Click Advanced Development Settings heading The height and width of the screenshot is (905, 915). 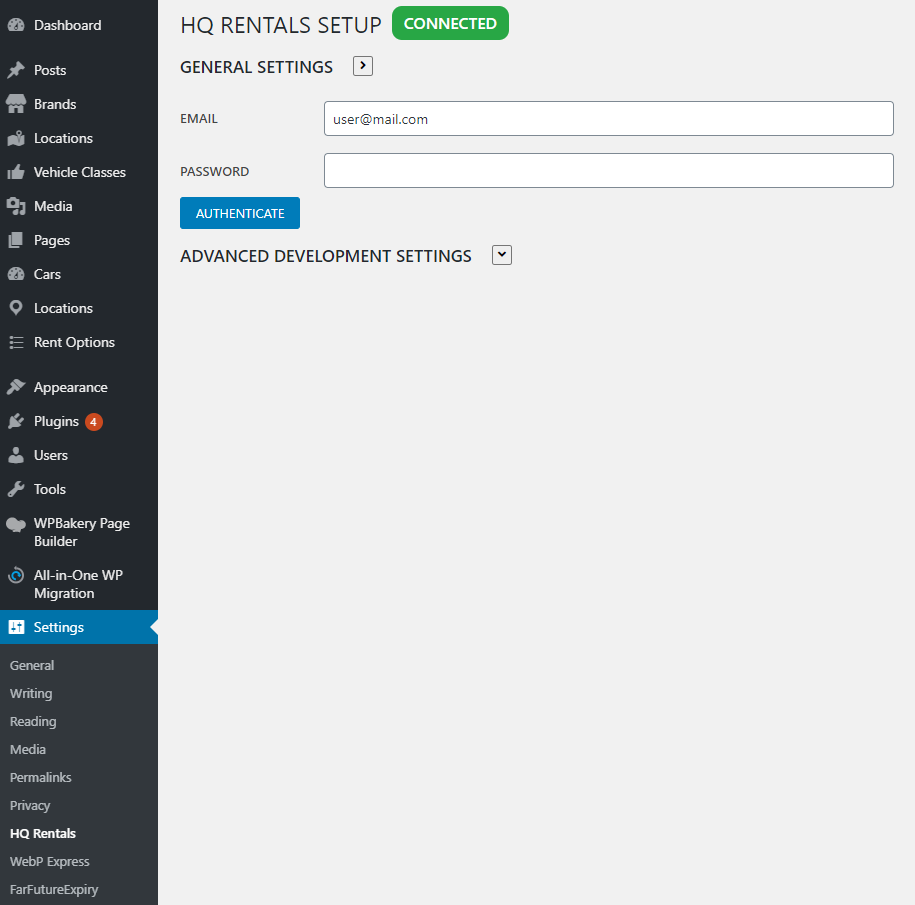(x=326, y=256)
